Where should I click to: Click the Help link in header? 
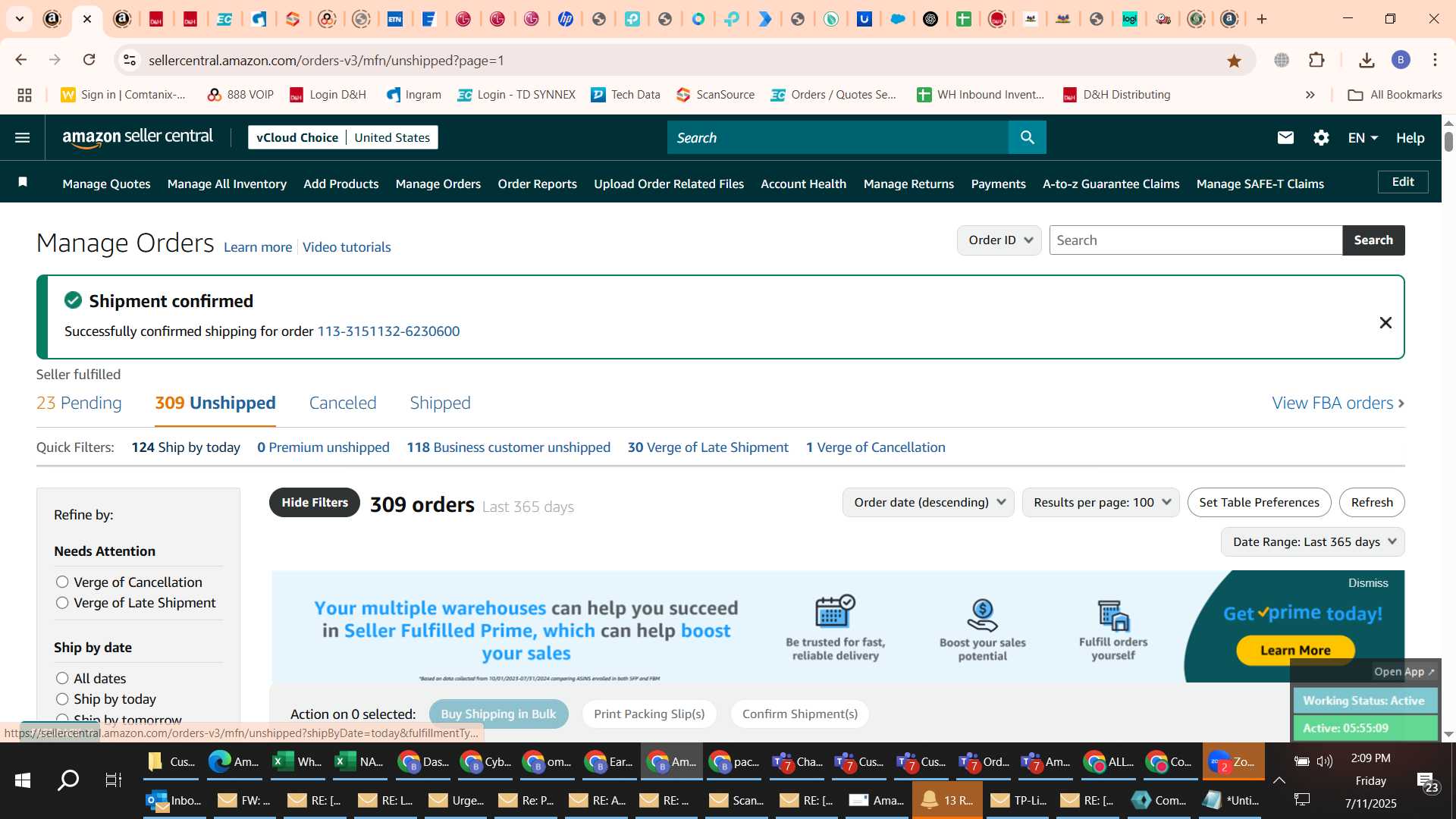click(x=1410, y=137)
